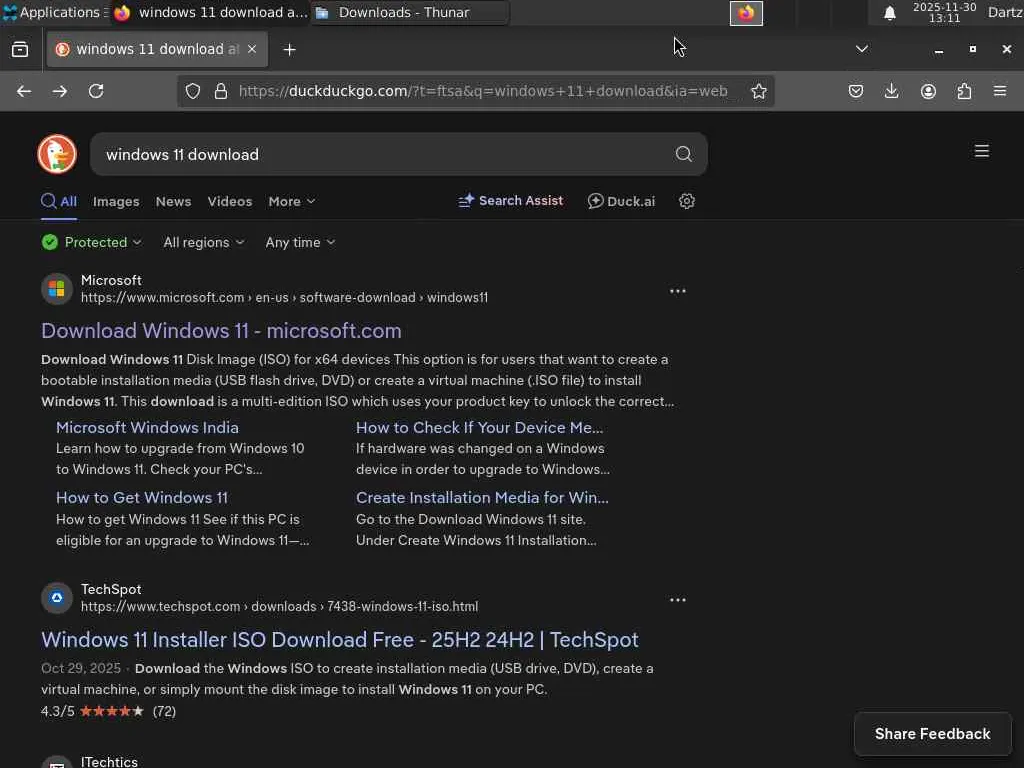This screenshot has width=1024, height=768.
Task: Expand the list all tabs chevron
Action: click(862, 49)
